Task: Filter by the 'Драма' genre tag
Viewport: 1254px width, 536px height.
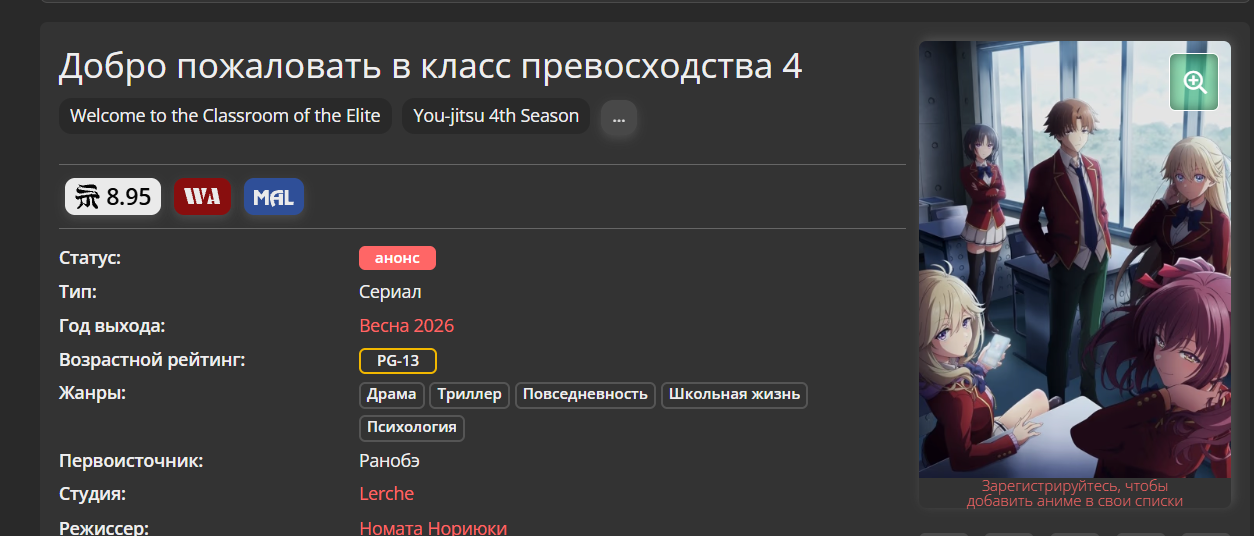Action: 391,394
